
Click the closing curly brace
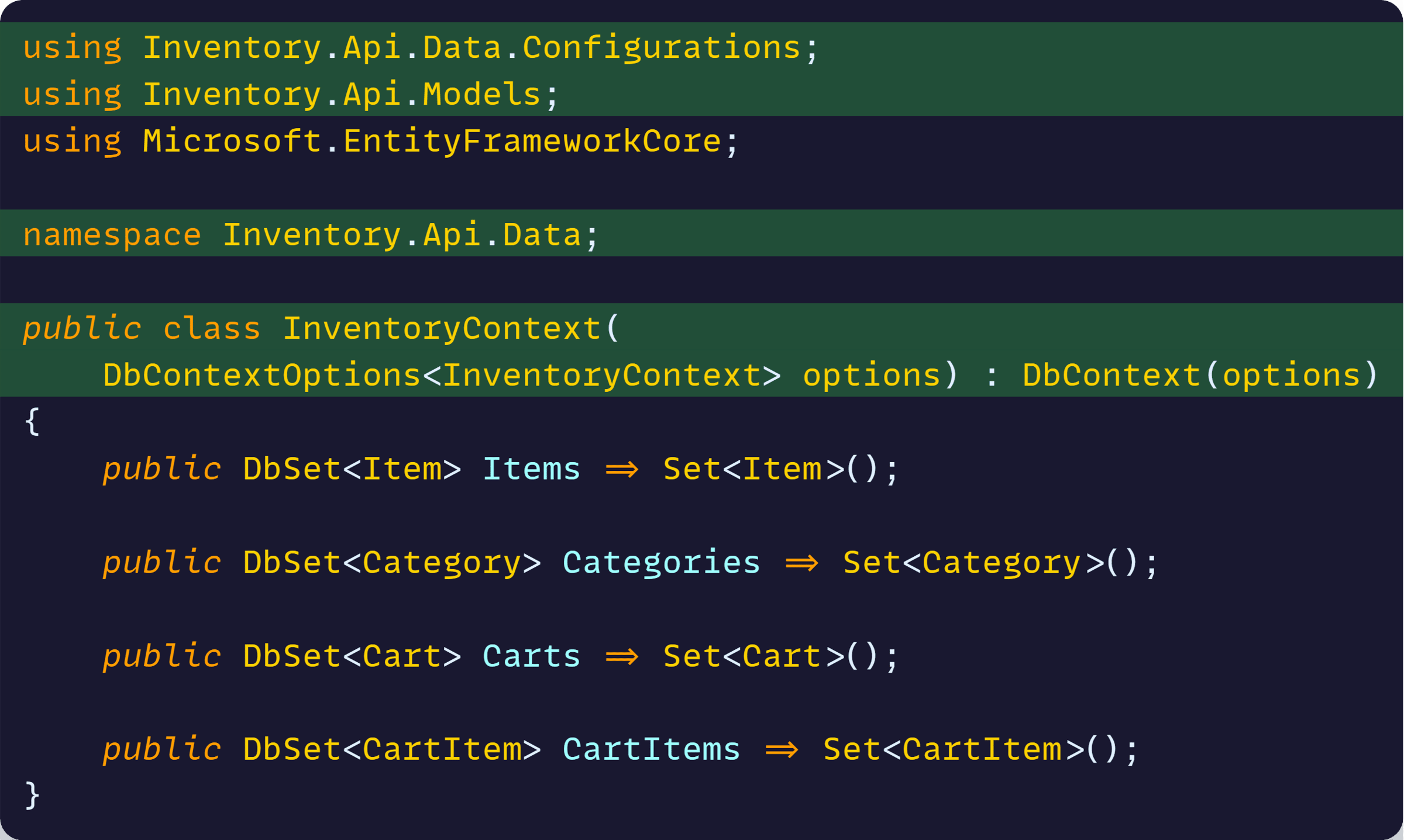coord(33,796)
